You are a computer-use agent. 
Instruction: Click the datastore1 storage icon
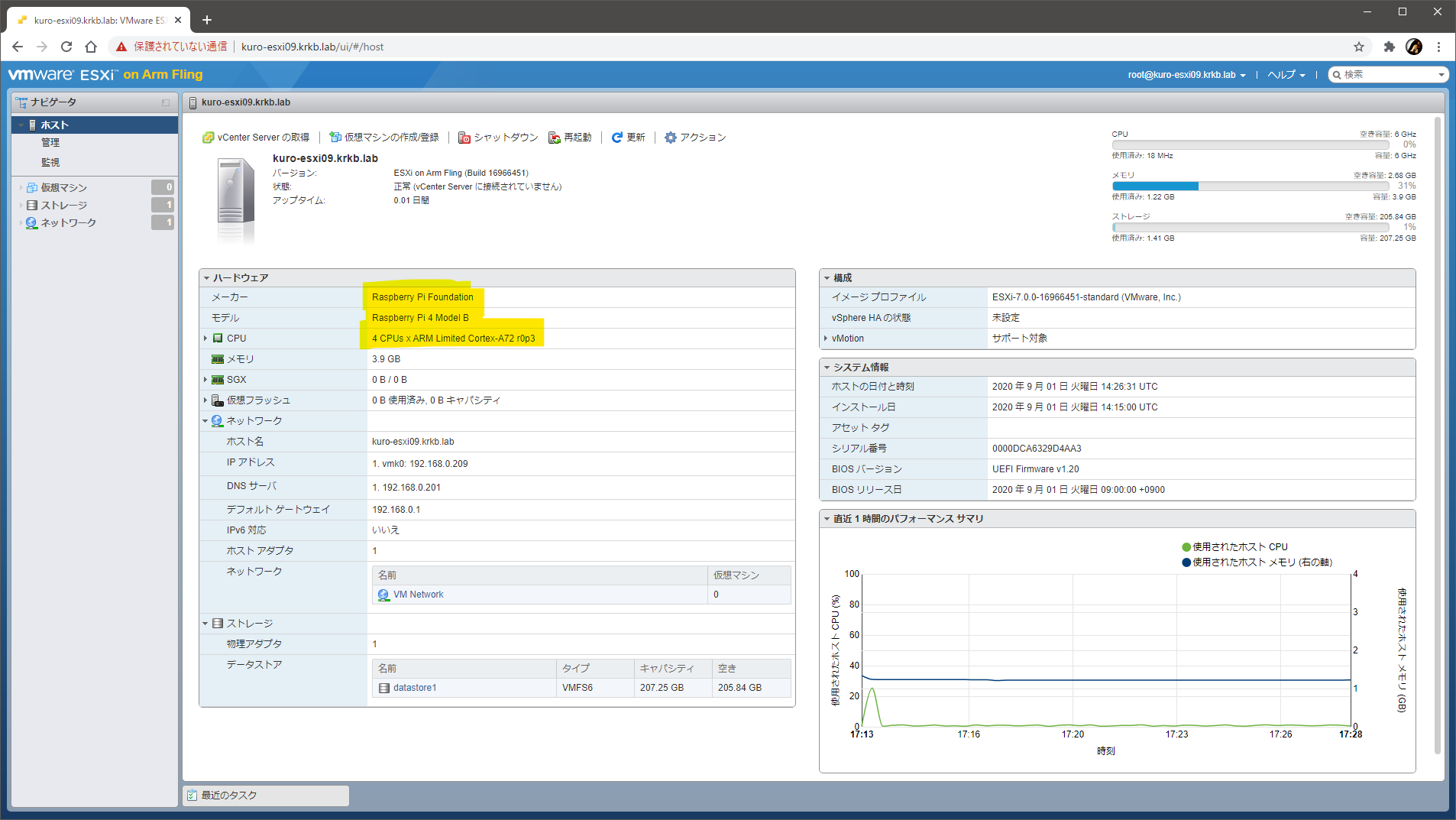[x=384, y=687]
